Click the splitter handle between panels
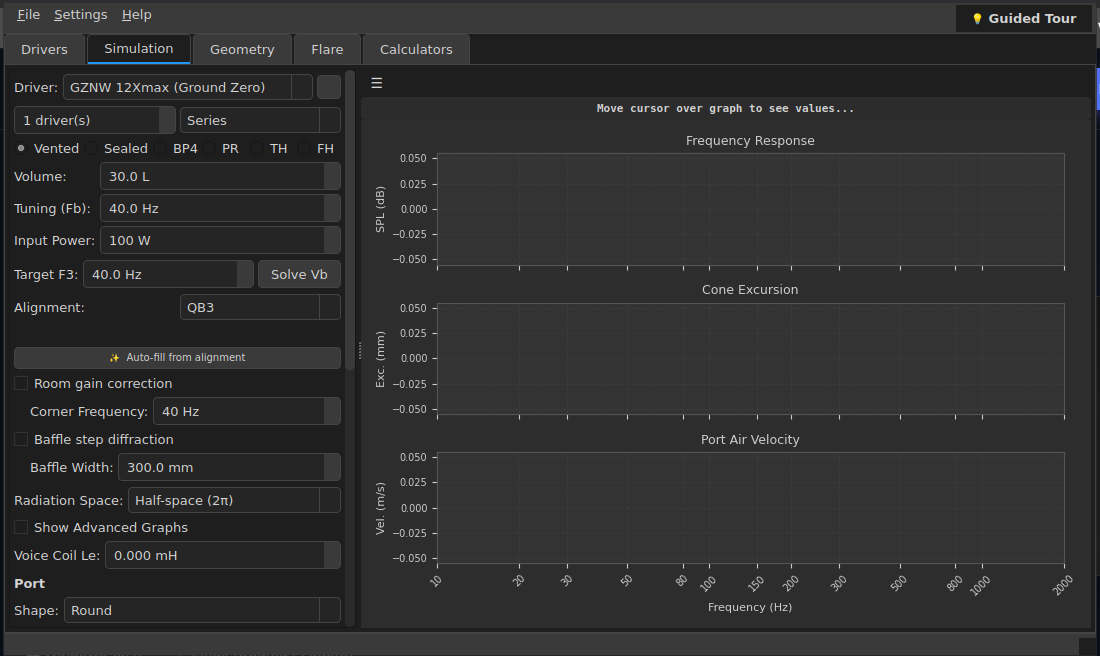 point(360,350)
